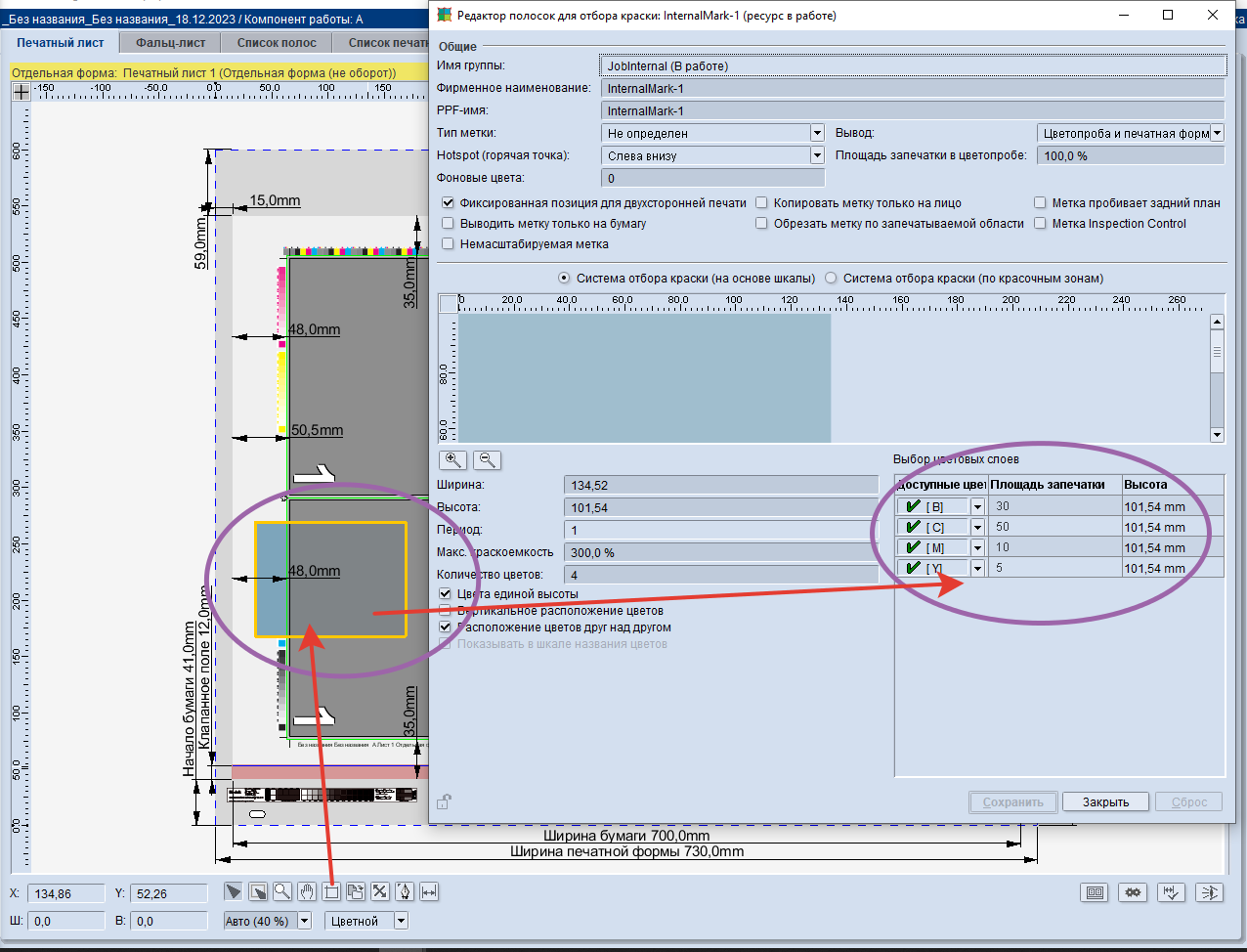Image resolution: width=1247 pixels, height=952 pixels.
Task: Open the 'Список полос' tab
Action: (277, 43)
